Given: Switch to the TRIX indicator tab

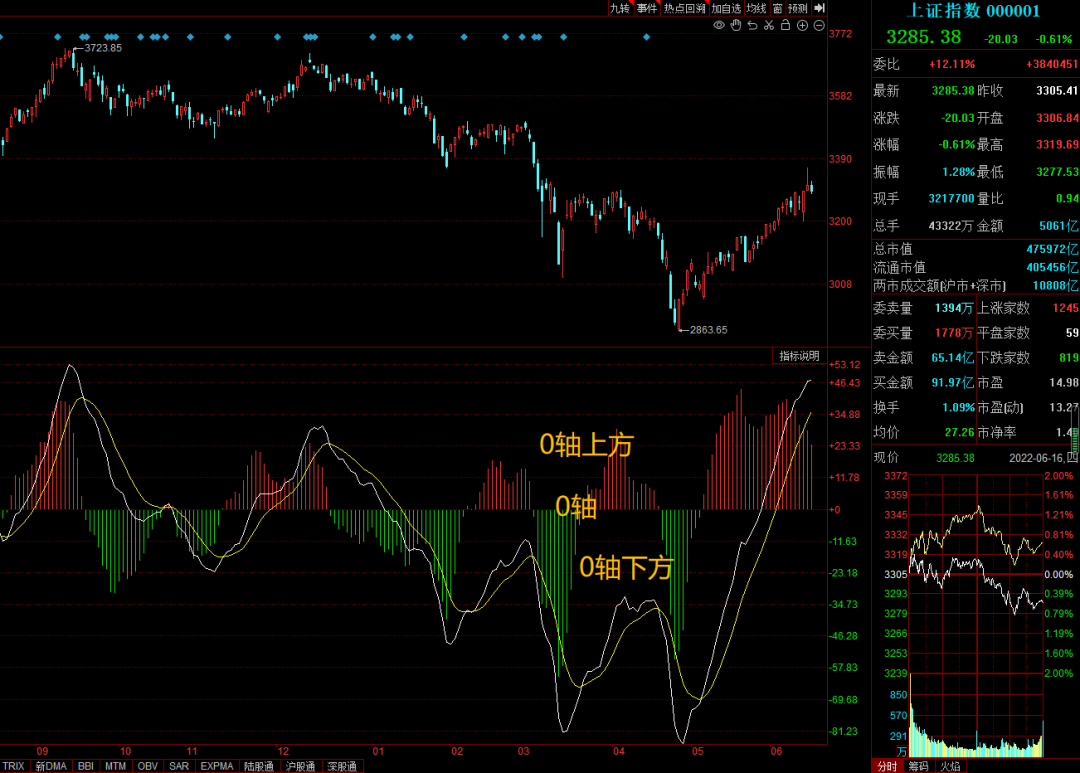Looking at the screenshot, I should click(14, 766).
